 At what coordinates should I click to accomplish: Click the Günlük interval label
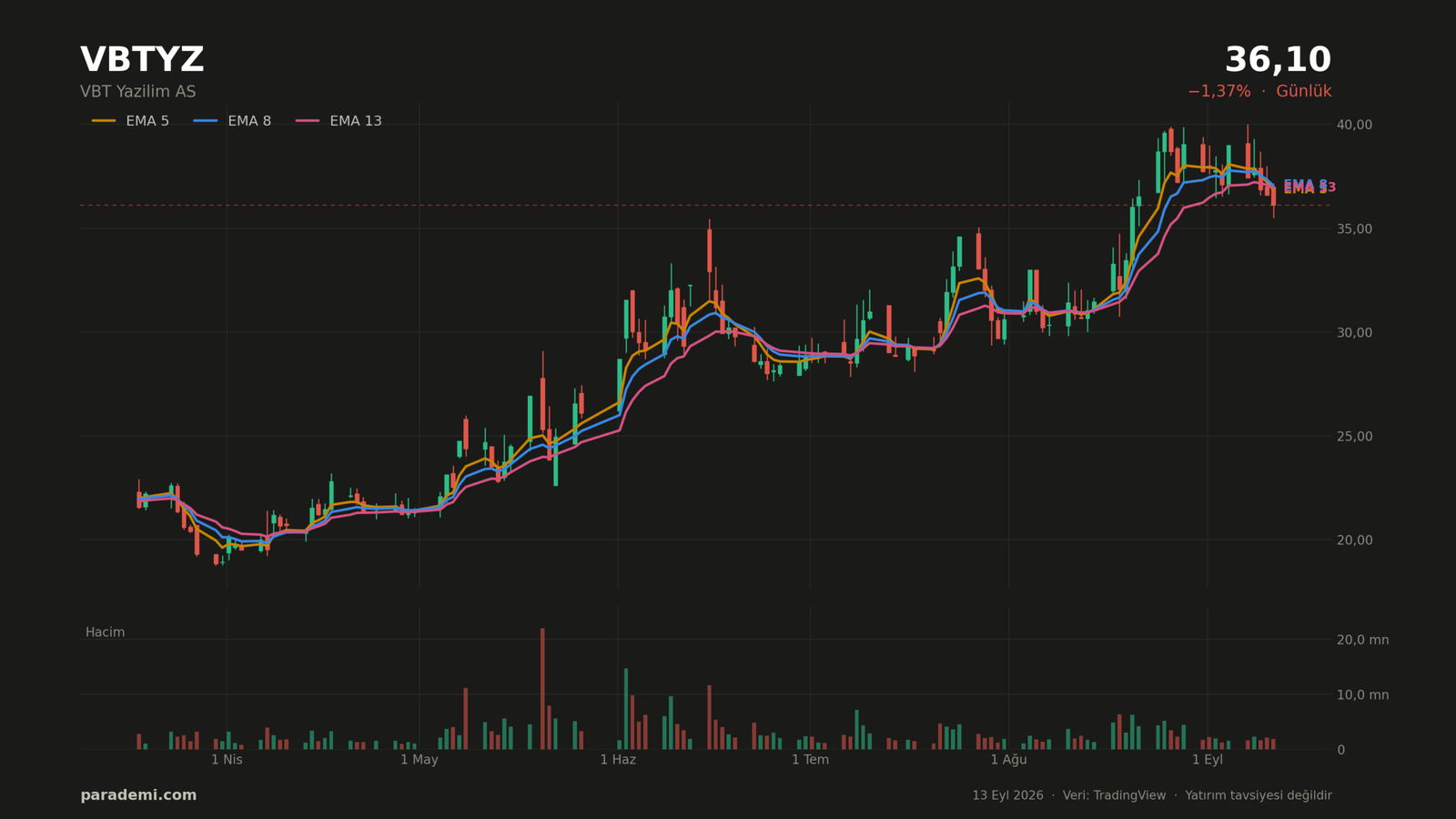pyautogui.click(x=1303, y=92)
